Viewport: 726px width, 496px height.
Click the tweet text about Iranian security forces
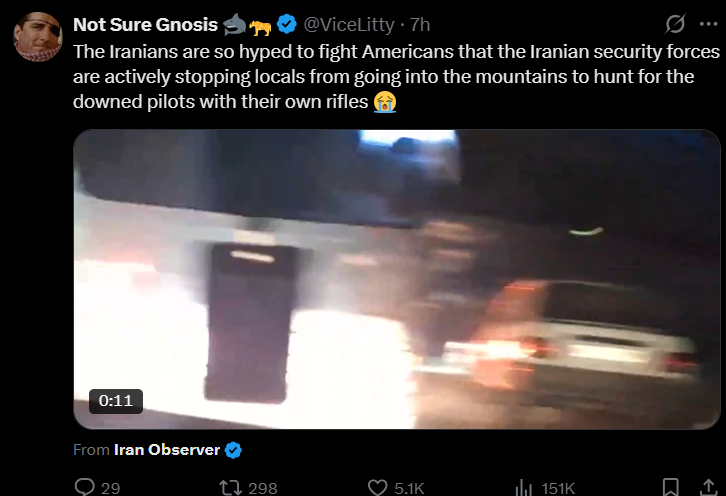coord(396,77)
